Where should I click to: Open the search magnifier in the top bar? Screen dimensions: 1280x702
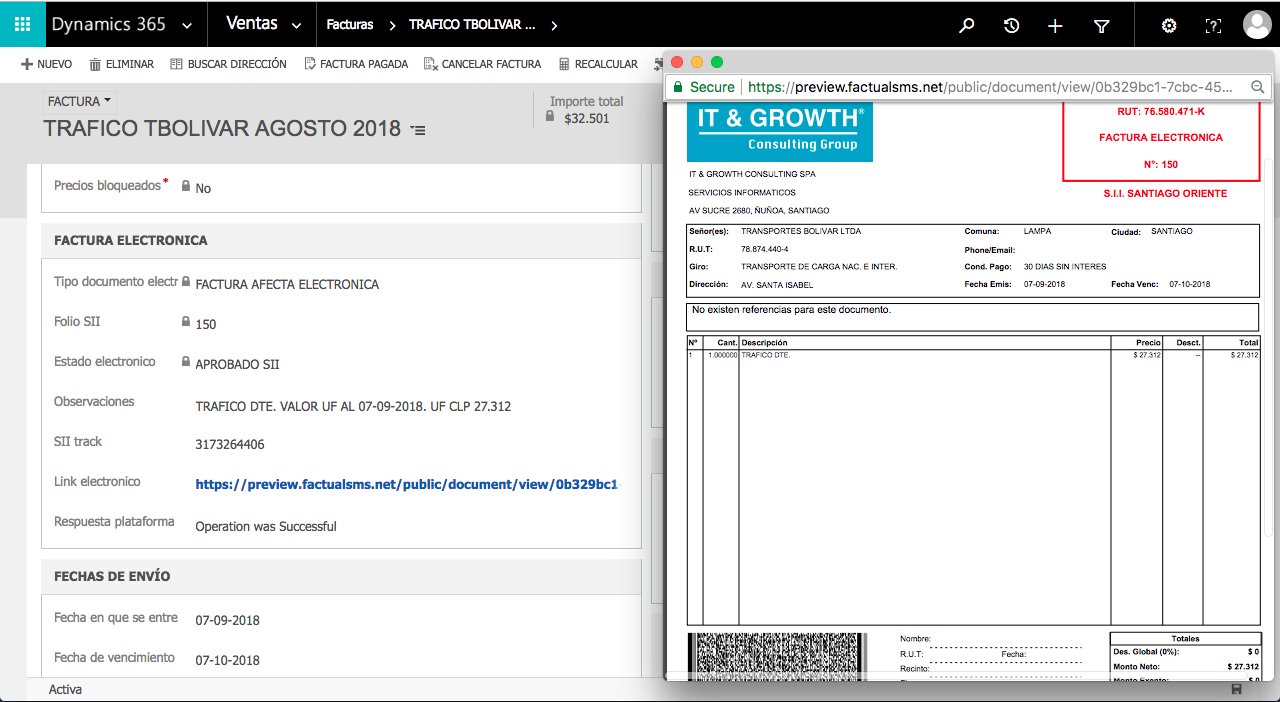click(966, 26)
